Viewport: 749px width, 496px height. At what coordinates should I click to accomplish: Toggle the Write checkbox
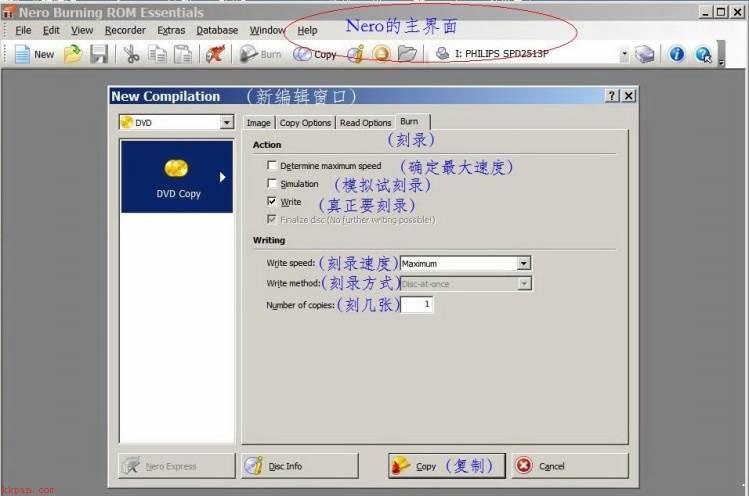271,201
